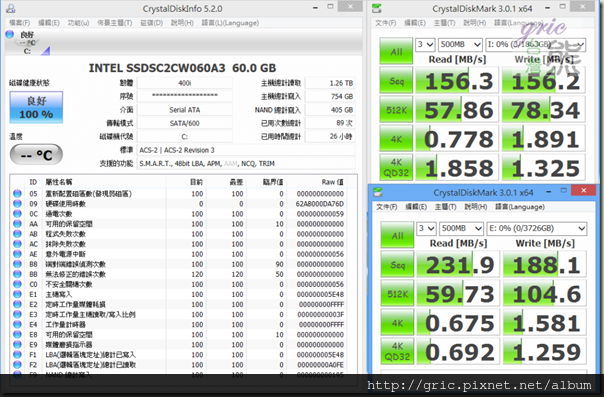This screenshot has height=397, width=604.
Task: Open the I: 0% drive selector dropdown
Action: (536, 45)
